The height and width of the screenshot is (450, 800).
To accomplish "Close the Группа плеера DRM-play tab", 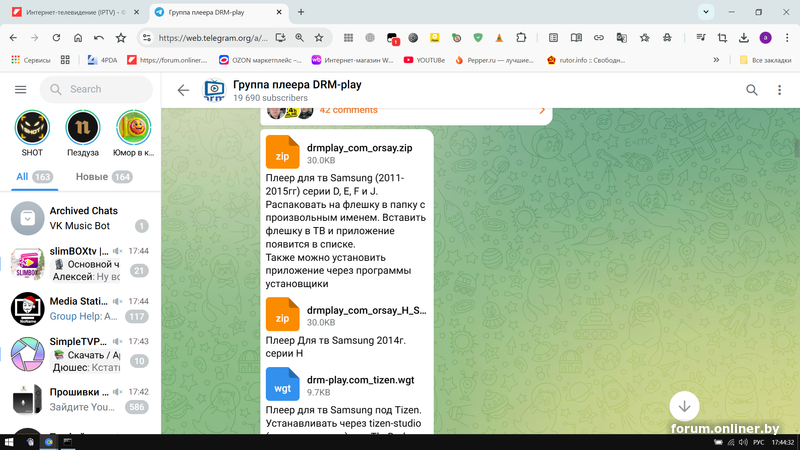I will pyautogui.click(x=279, y=12).
